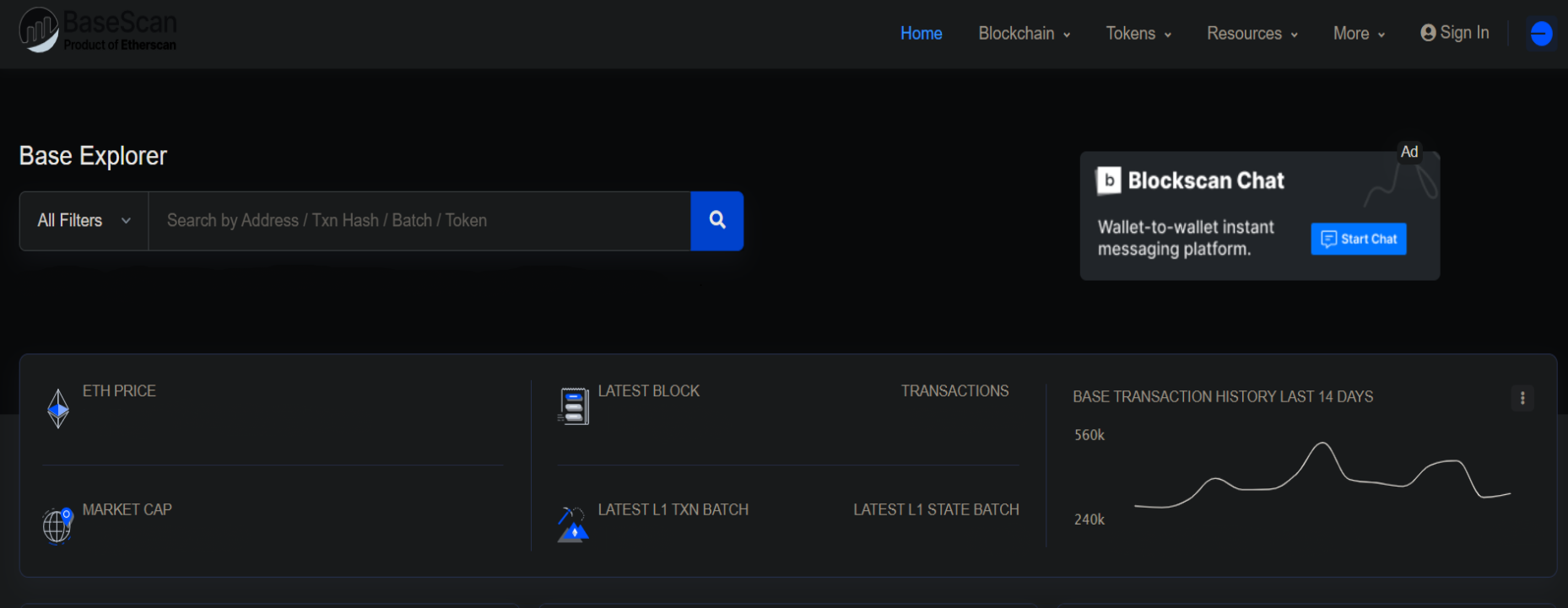
Task: Click the block stack icon beside Latest Block
Action: coord(573,406)
